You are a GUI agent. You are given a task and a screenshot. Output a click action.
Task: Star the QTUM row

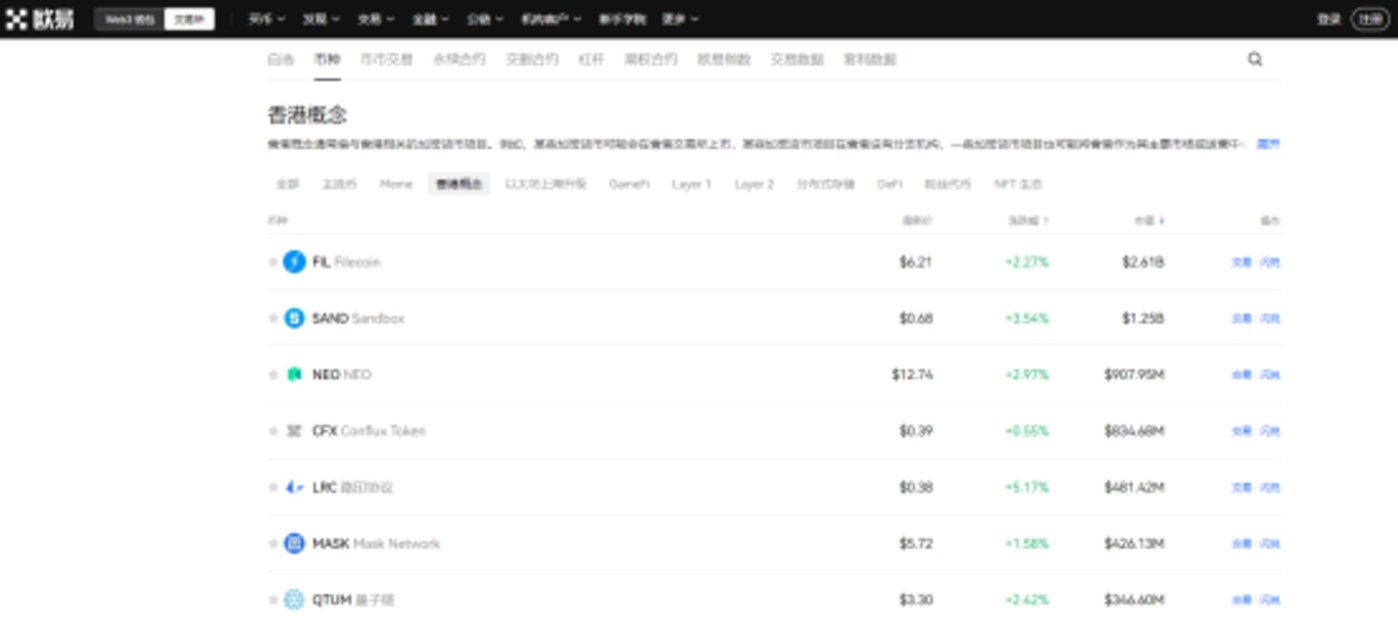(x=273, y=600)
